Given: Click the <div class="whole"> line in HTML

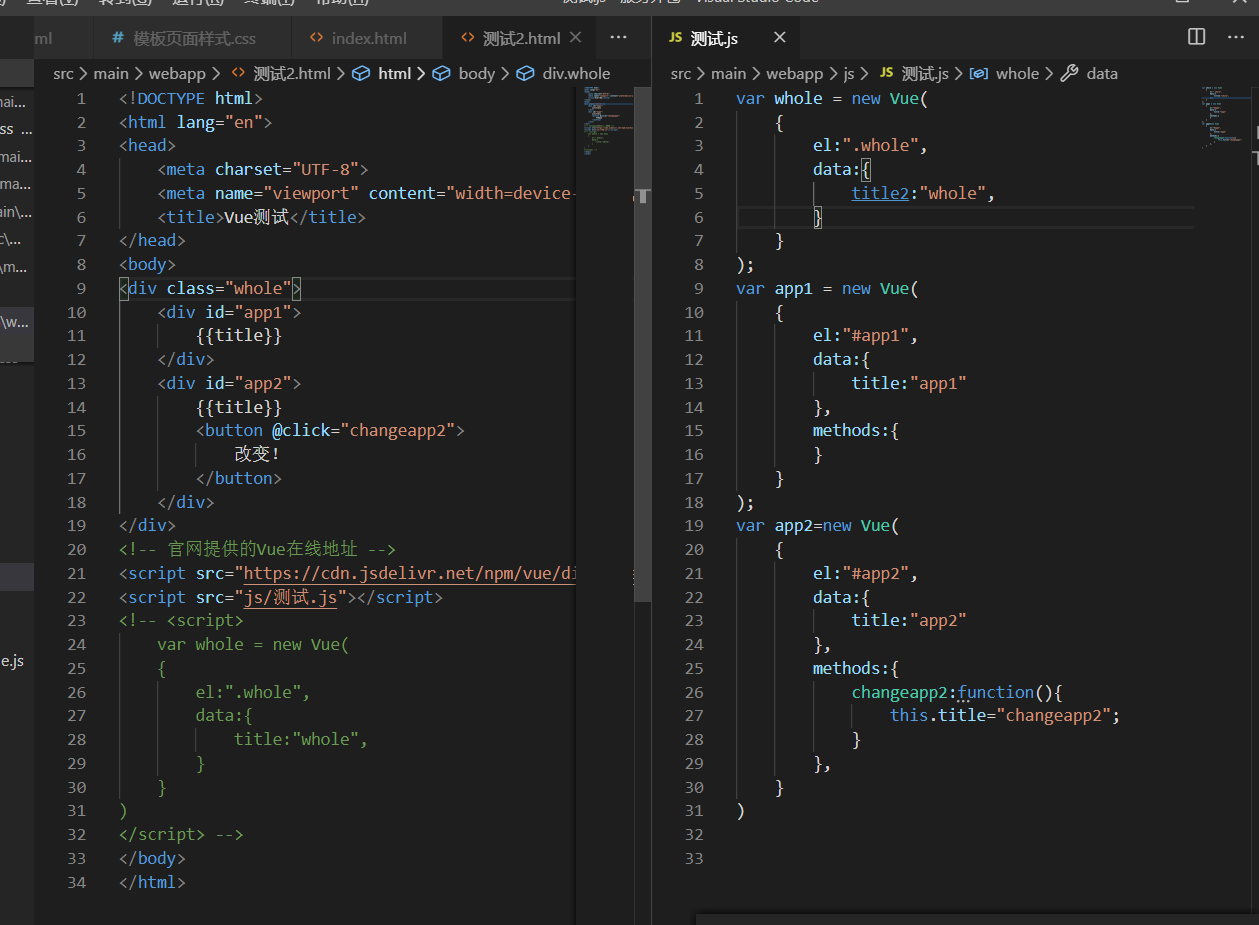Looking at the screenshot, I should click(x=210, y=288).
